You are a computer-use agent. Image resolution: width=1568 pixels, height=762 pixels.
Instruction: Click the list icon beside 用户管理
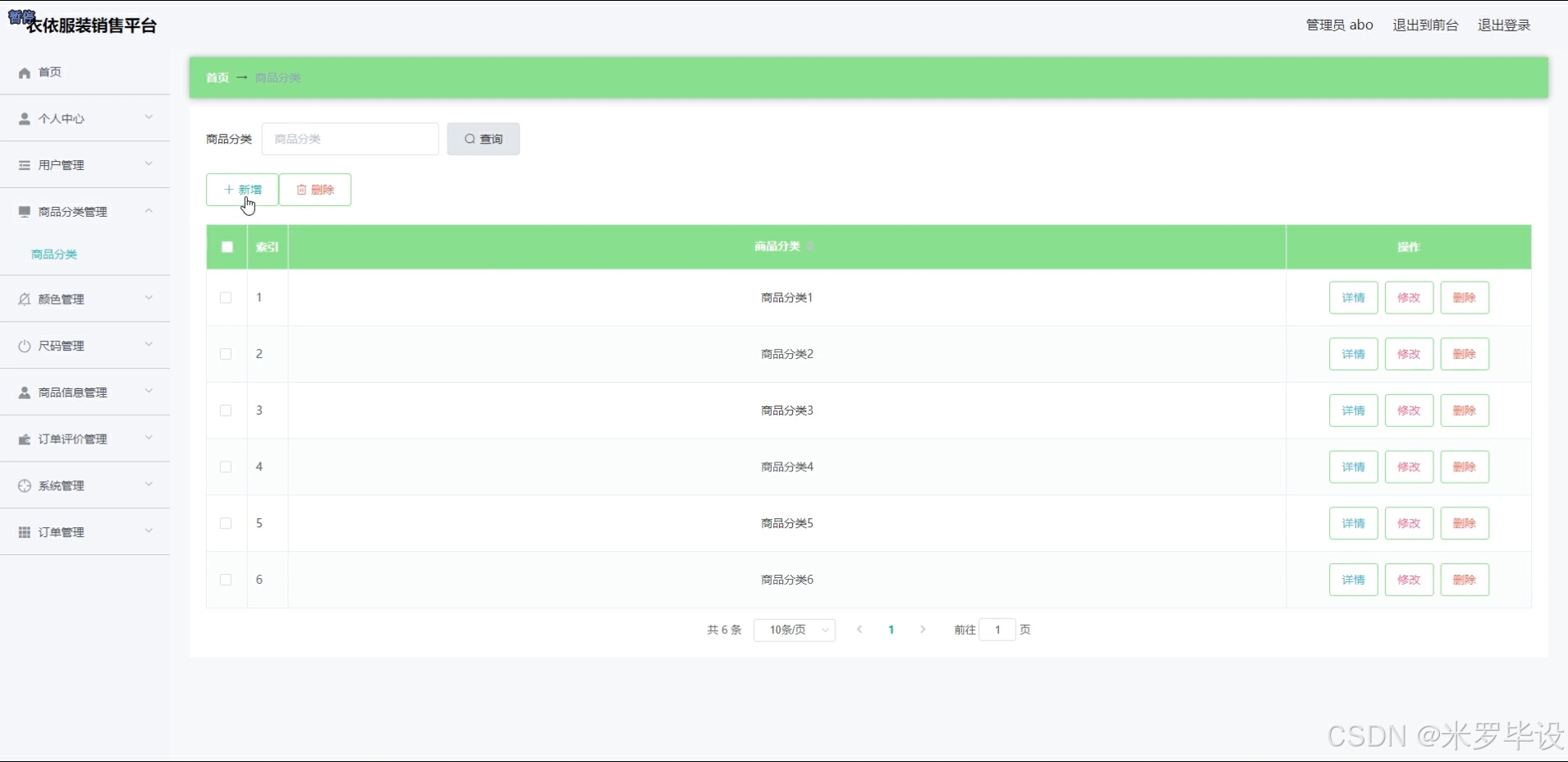[25, 166]
